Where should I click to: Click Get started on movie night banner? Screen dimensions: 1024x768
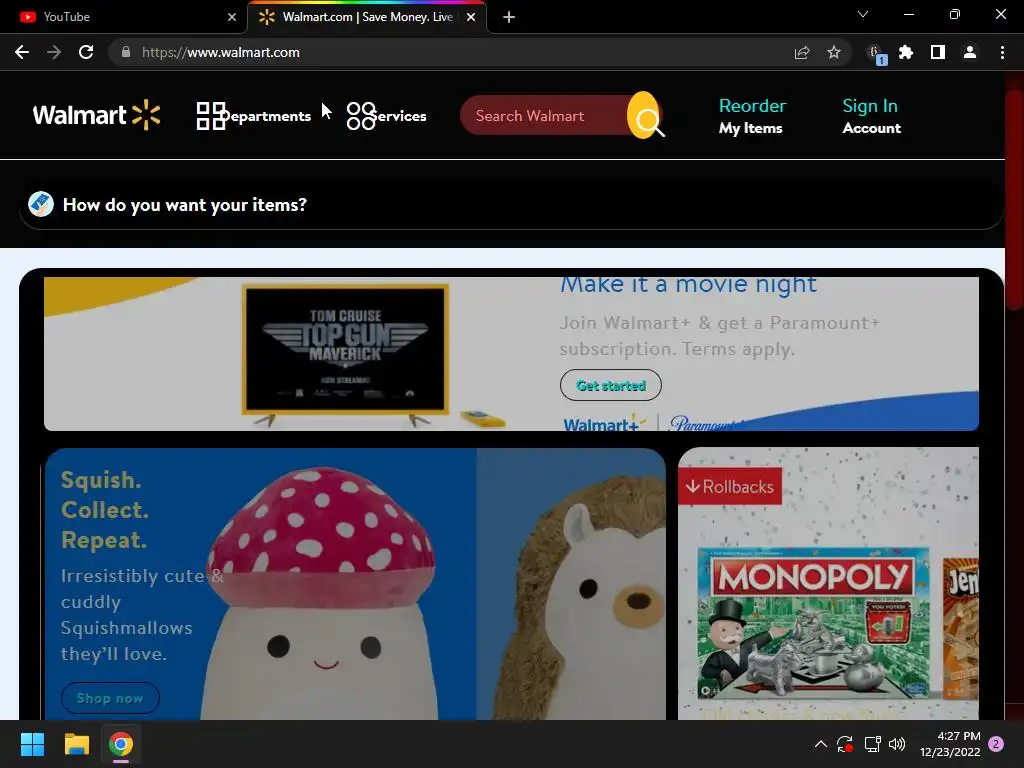click(x=611, y=385)
